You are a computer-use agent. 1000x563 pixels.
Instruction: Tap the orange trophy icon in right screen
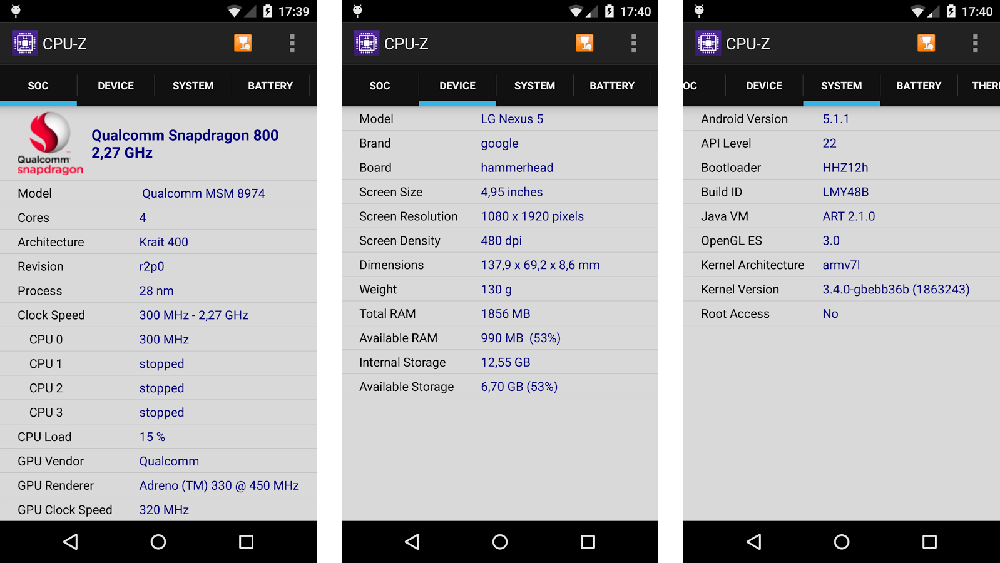click(x=926, y=43)
